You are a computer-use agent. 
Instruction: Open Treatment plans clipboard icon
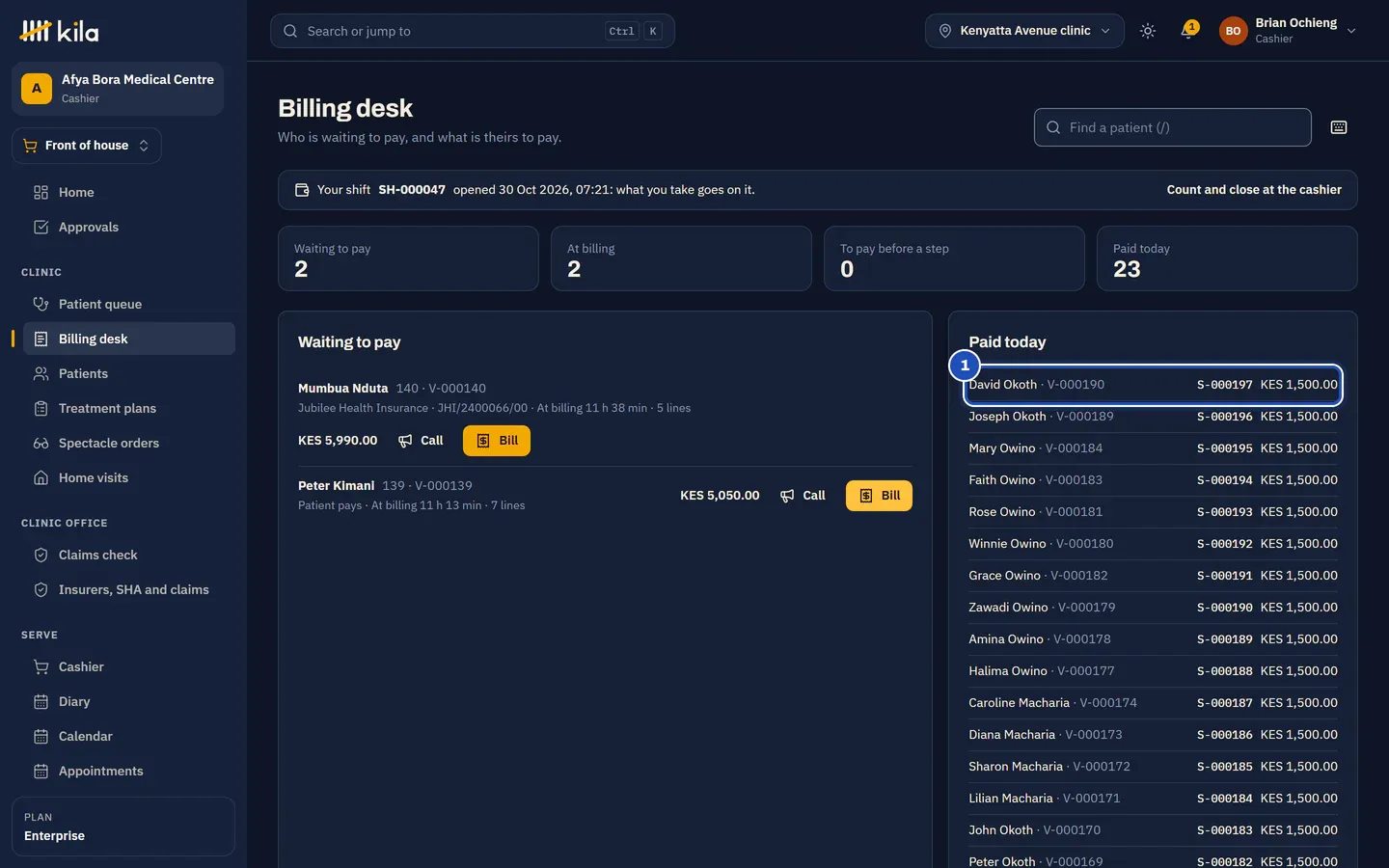(41, 408)
